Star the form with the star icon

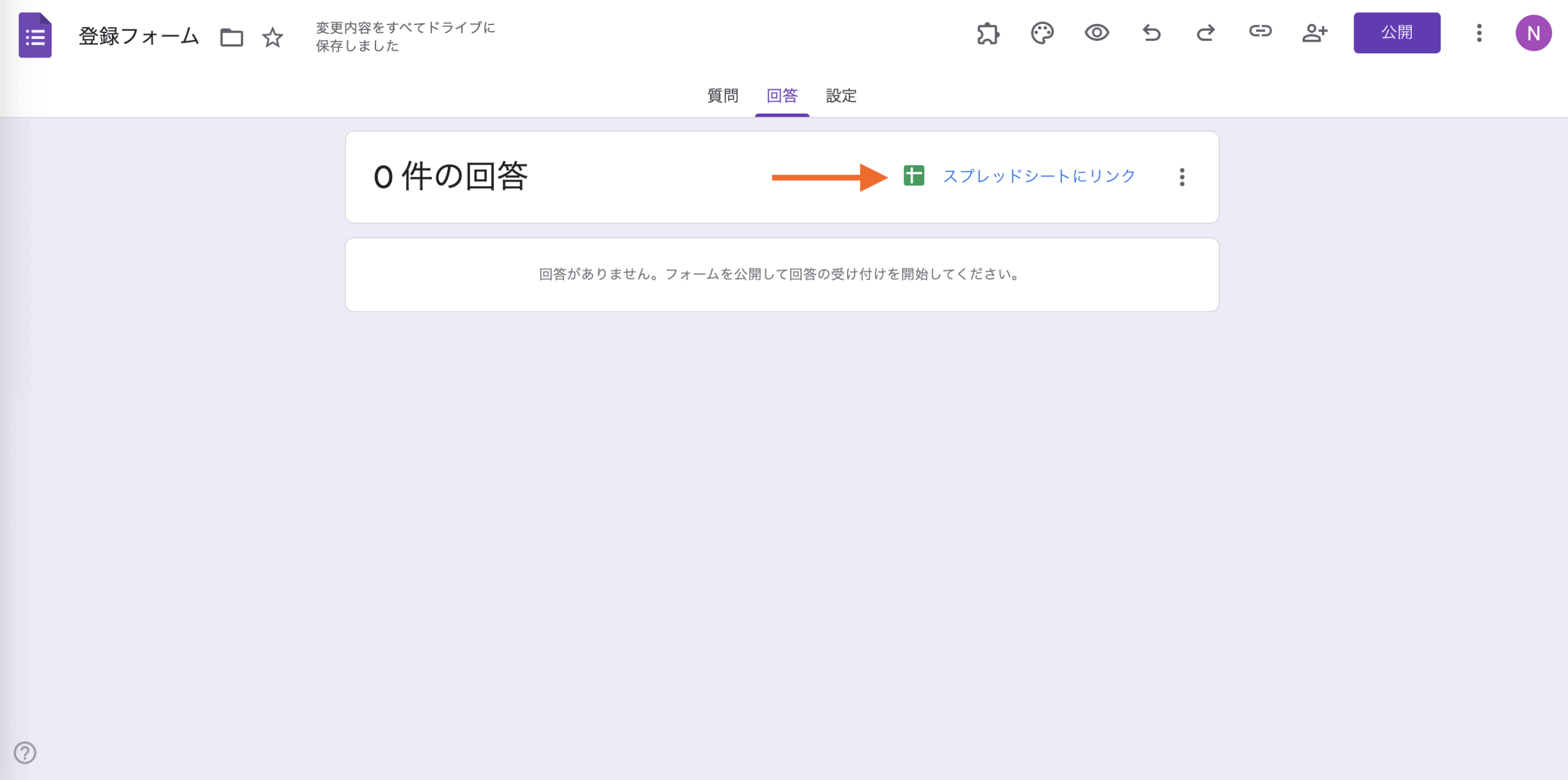coord(273,37)
